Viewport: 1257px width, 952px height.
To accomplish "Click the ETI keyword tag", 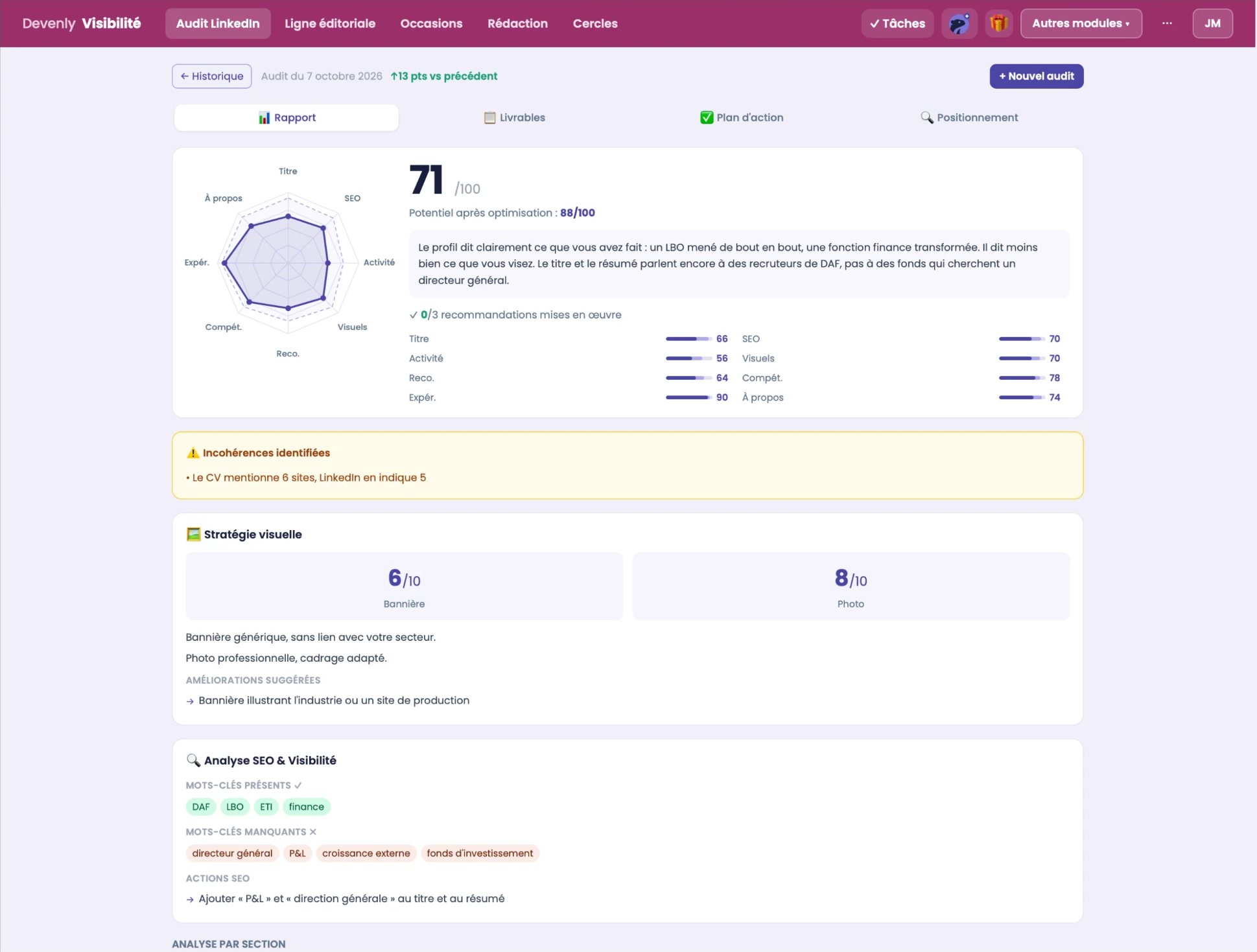I will point(266,807).
